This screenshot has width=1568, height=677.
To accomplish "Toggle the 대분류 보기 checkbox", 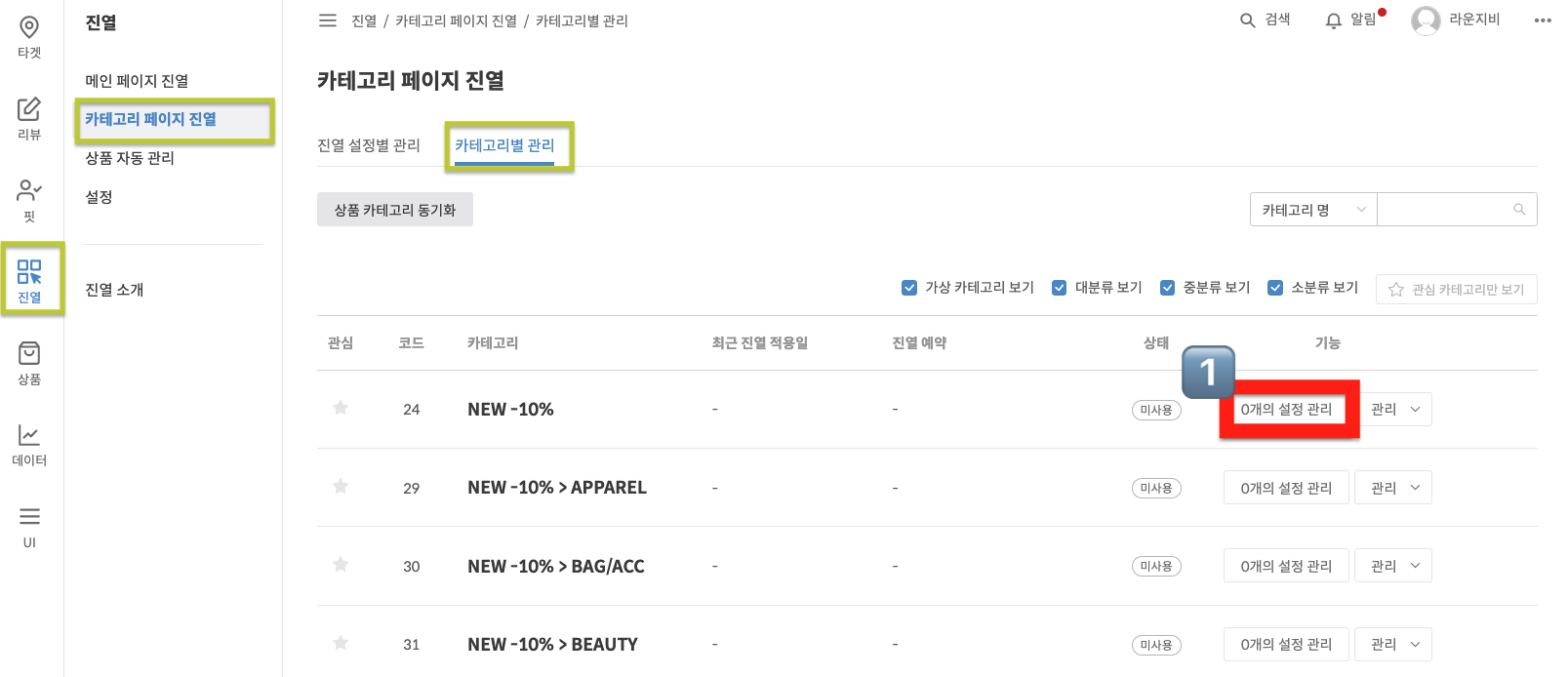I will (1059, 288).
